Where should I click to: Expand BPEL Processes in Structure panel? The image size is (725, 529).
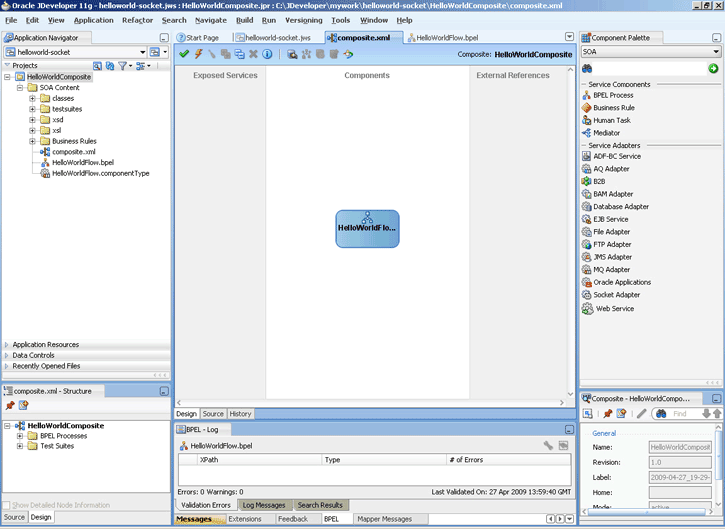pyautogui.click(x=20, y=436)
